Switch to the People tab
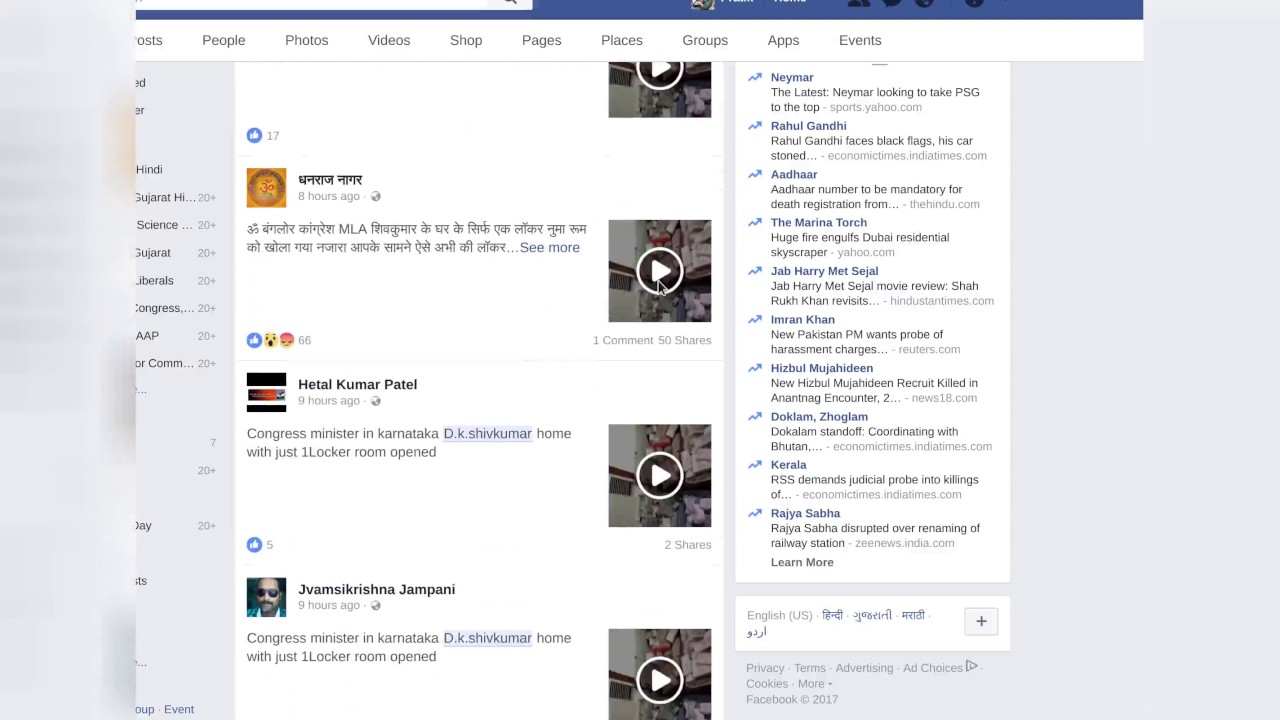 [224, 40]
